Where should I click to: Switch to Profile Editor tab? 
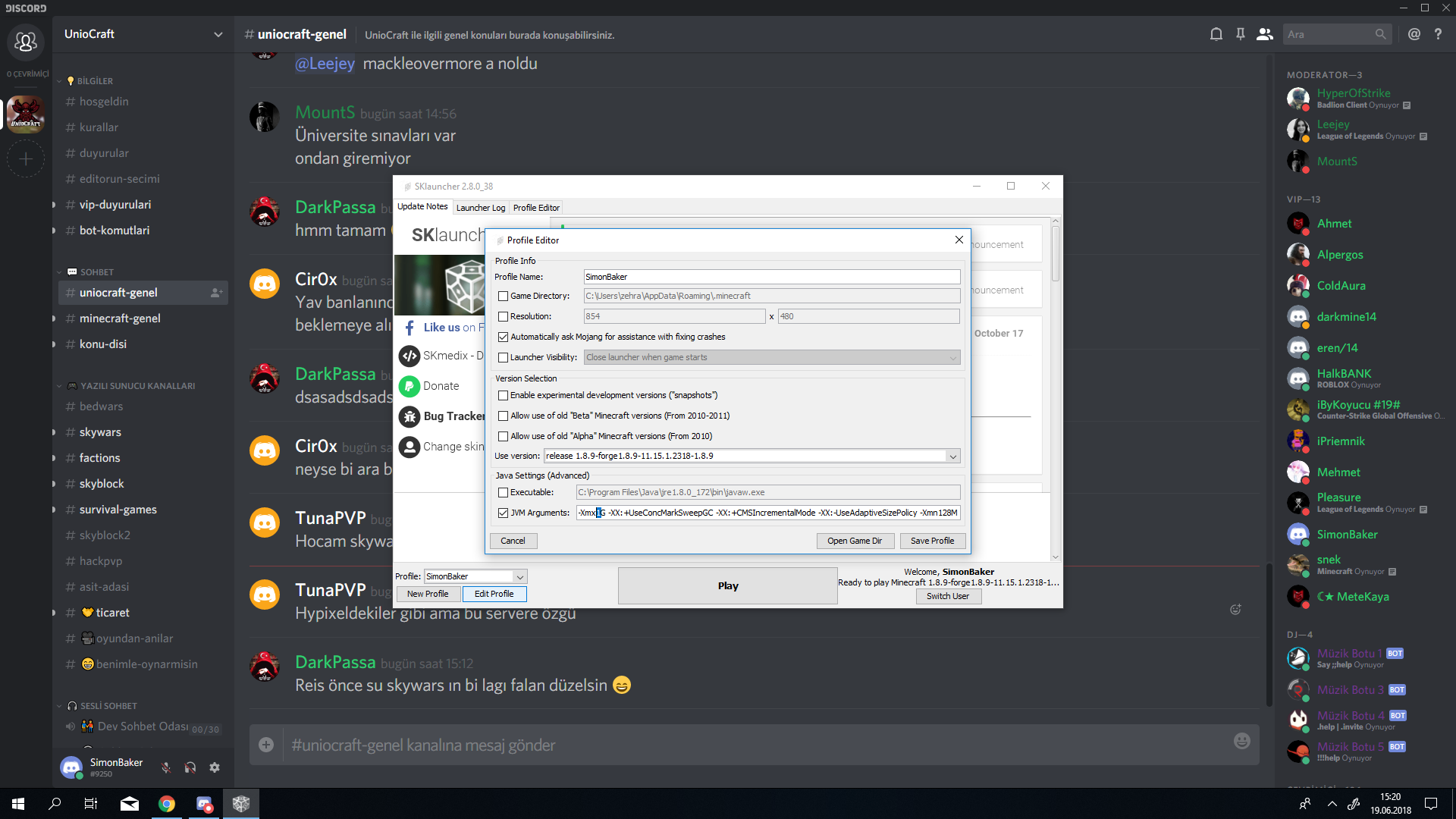pyautogui.click(x=536, y=208)
